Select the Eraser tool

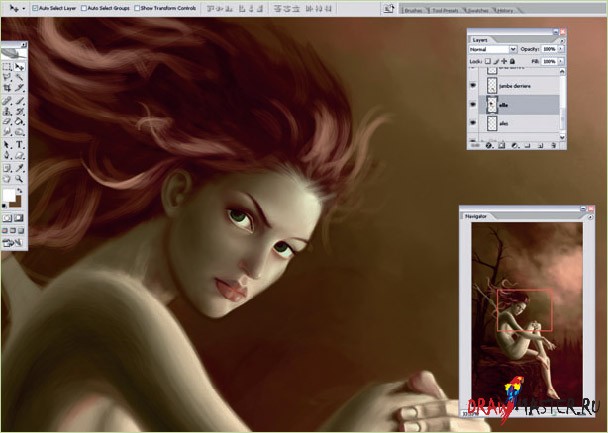pos(7,122)
